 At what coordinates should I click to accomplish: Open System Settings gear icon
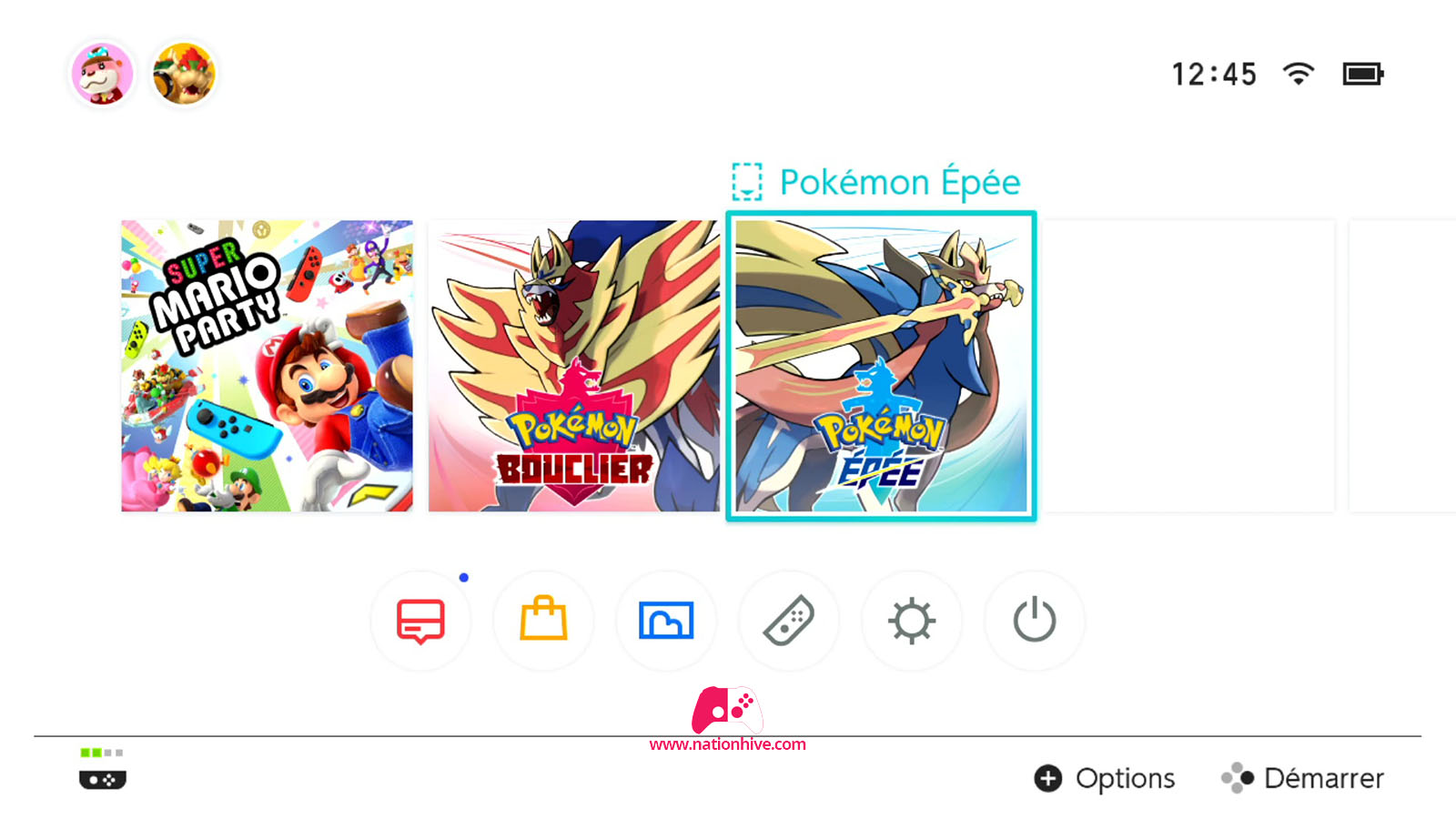pos(912,622)
